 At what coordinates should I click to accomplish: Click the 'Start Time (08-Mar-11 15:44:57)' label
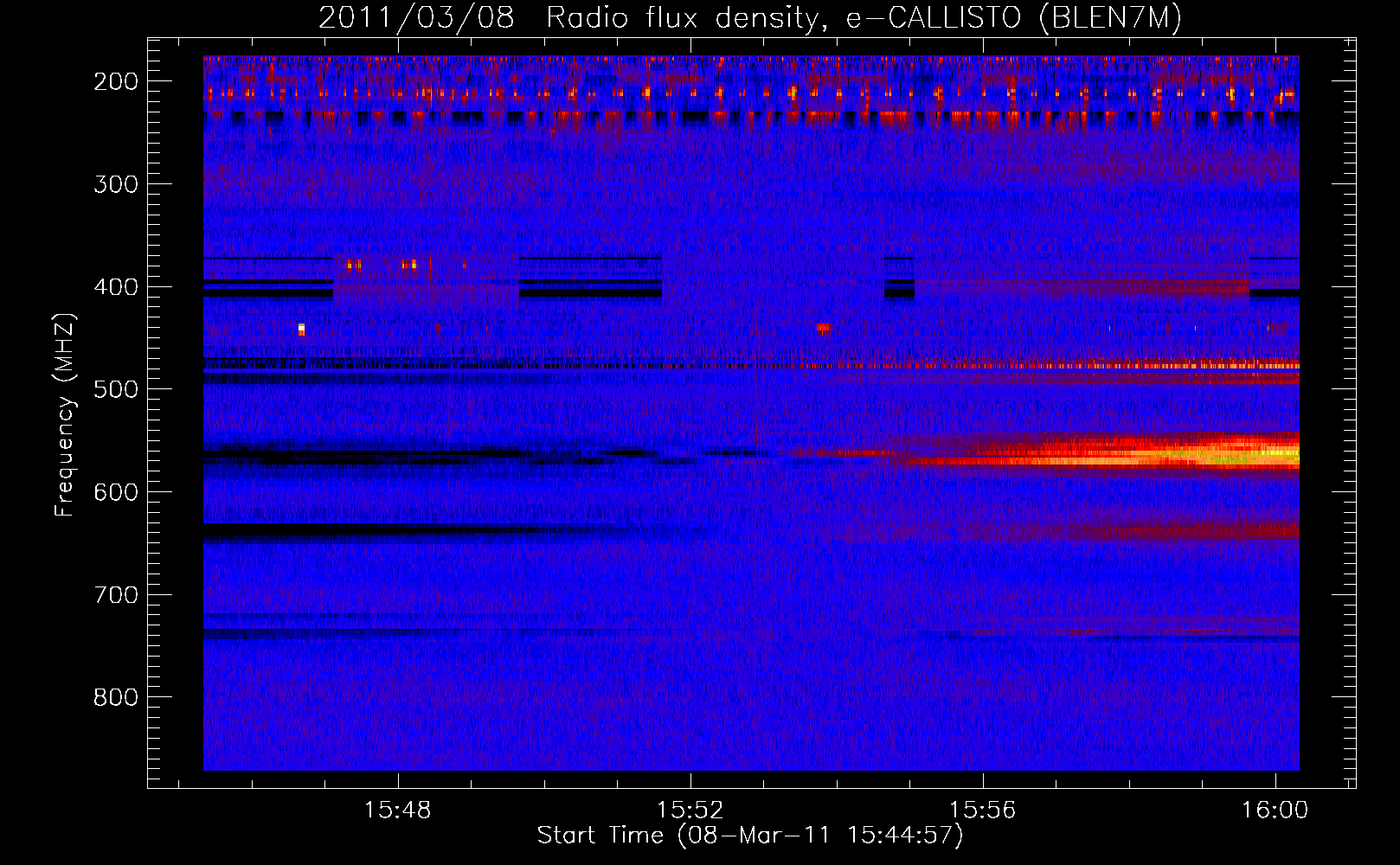point(750,836)
